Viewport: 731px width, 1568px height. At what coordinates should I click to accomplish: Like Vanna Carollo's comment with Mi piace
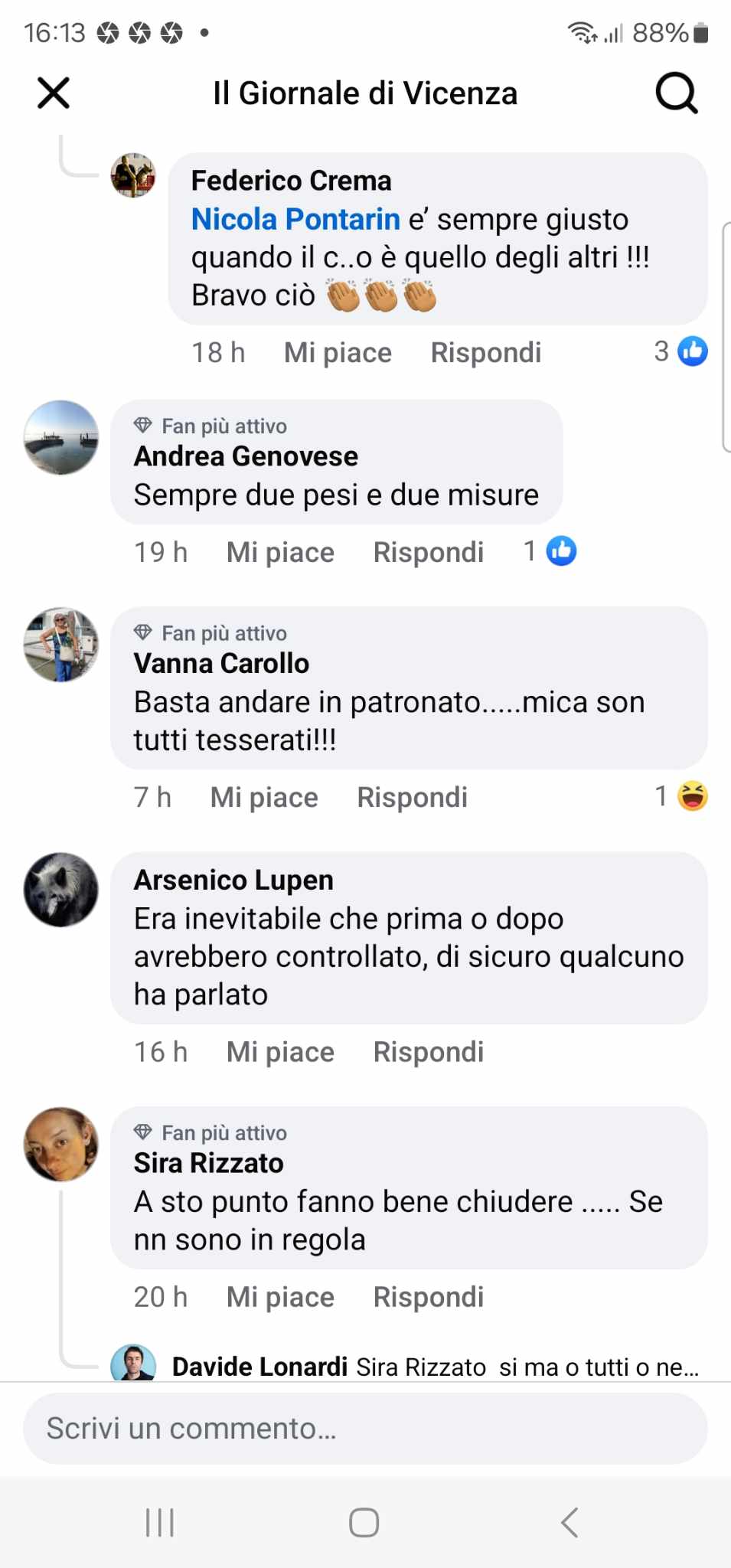264,797
